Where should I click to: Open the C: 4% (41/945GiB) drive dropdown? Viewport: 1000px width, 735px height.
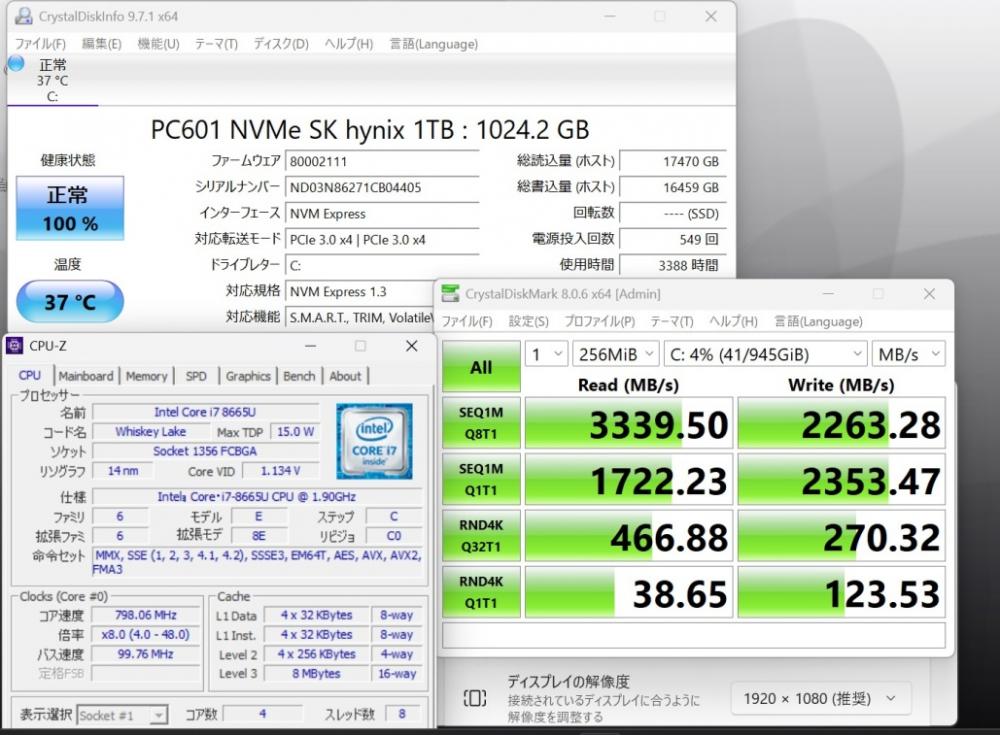point(765,354)
